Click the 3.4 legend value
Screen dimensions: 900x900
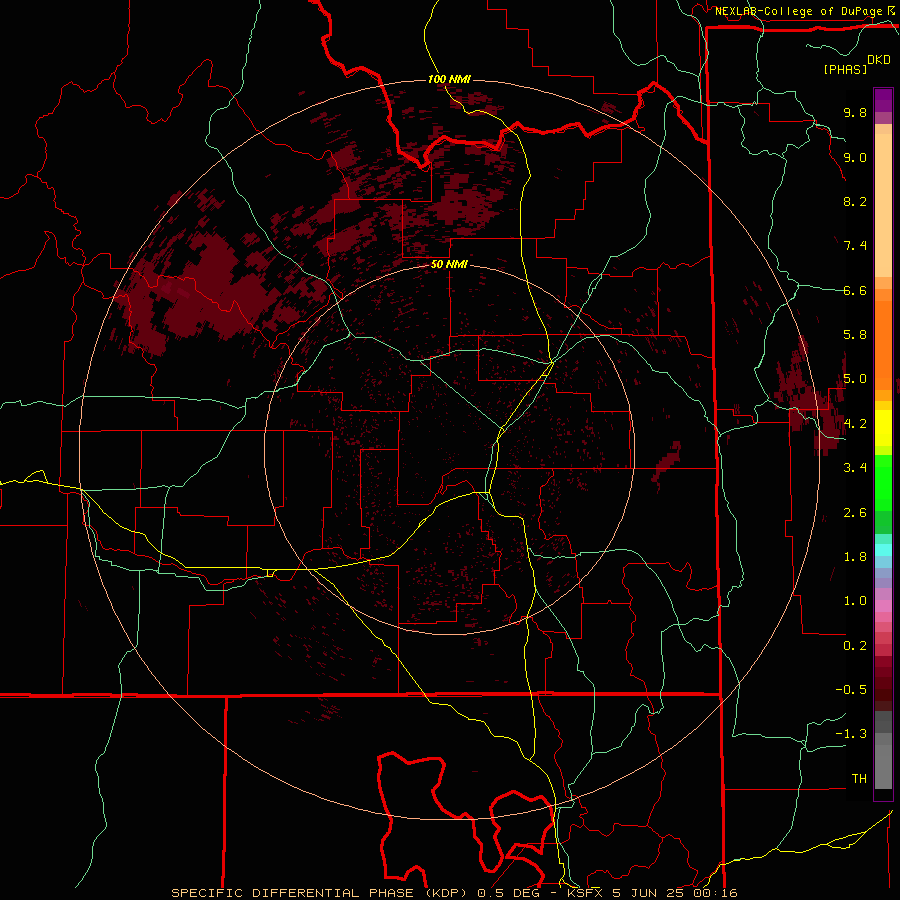point(855,468)
